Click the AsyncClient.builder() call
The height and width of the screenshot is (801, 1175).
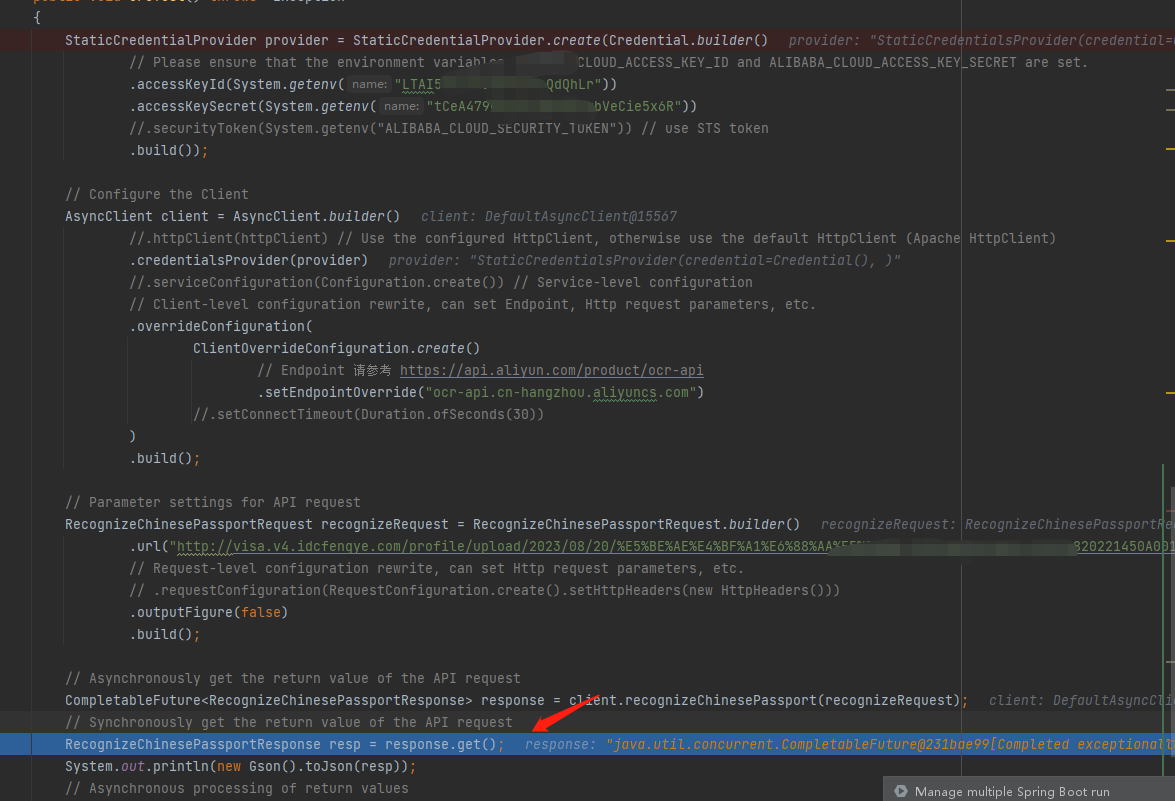pos(316,216)
